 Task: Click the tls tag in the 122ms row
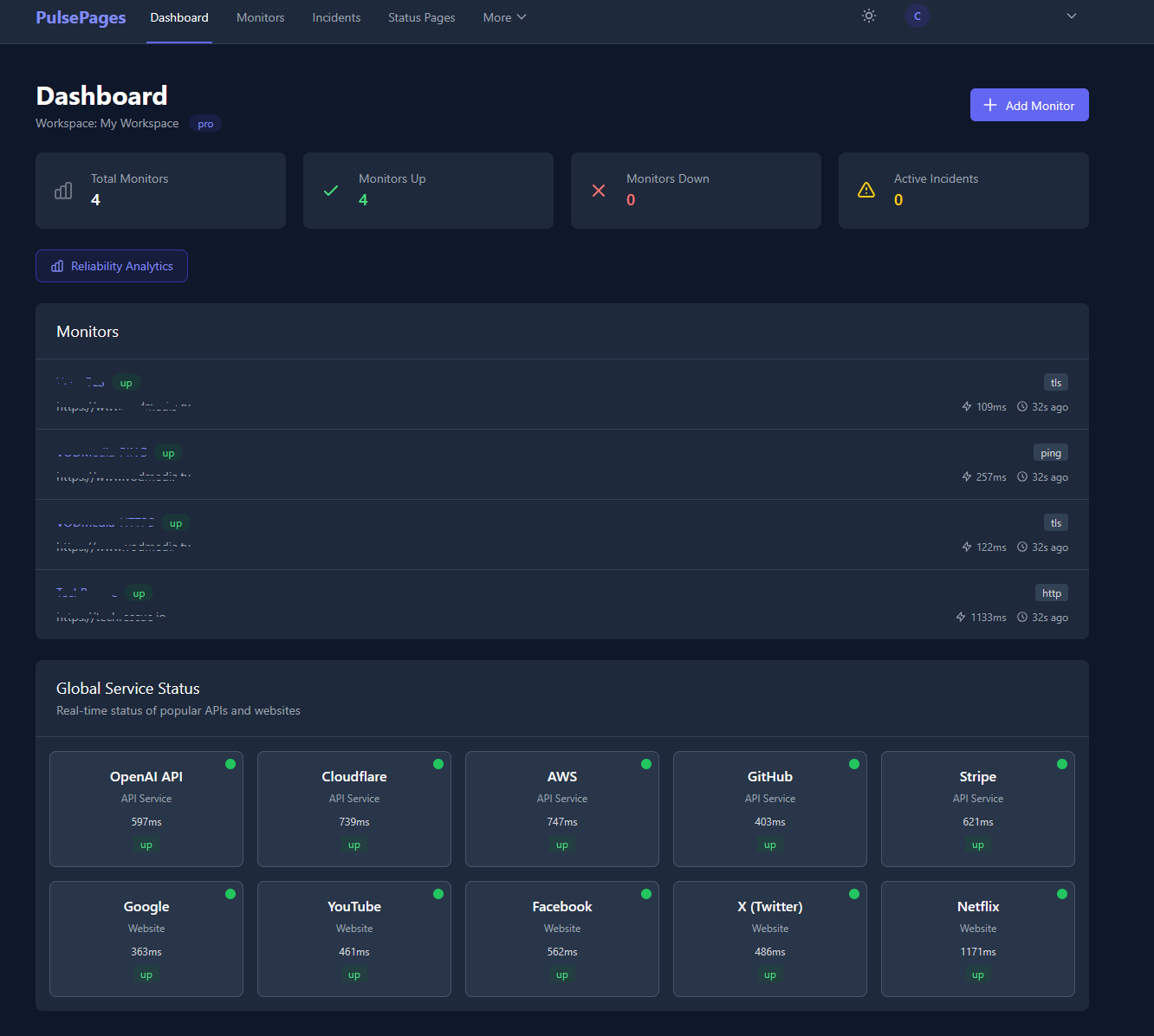pos(1056,523)
